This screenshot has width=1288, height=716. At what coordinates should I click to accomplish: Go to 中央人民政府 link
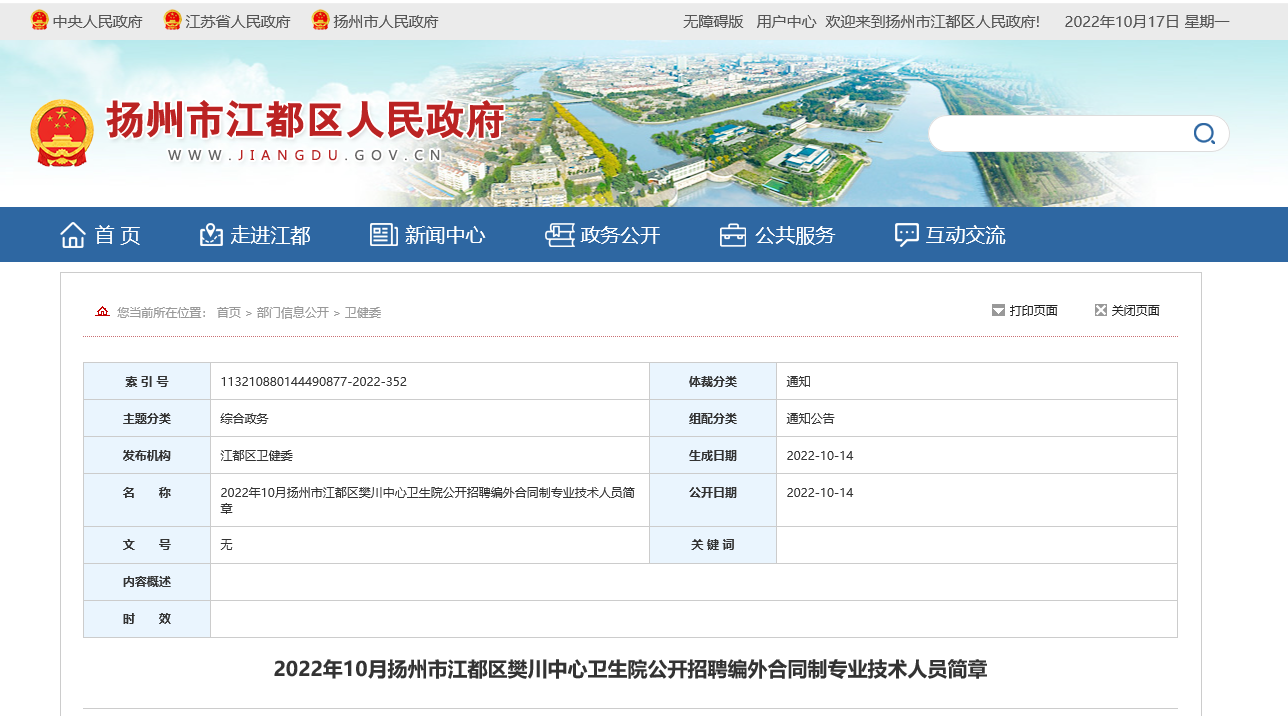pos(97,21)
